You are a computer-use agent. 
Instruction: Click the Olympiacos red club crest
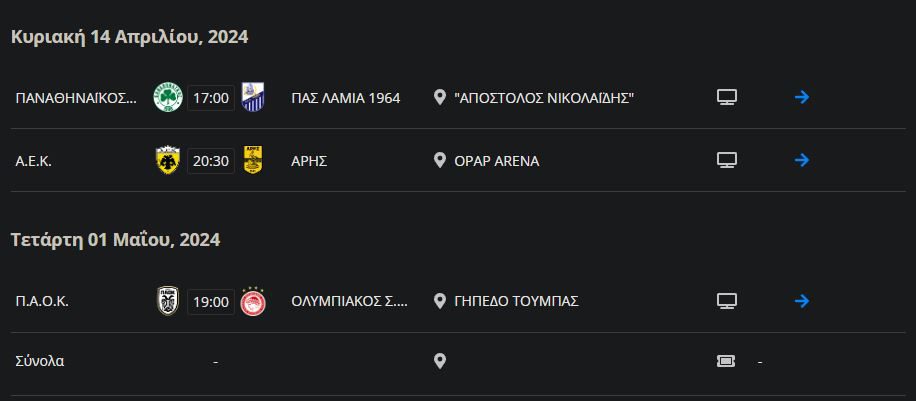pos(253,301)
